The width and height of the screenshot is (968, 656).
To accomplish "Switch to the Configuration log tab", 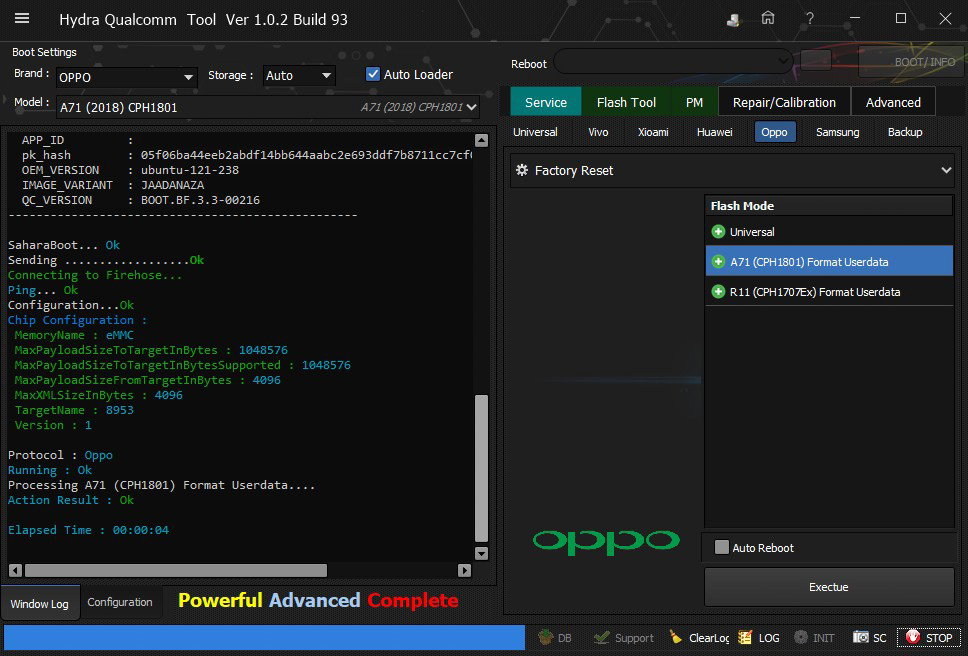I will tap(120, 602).
